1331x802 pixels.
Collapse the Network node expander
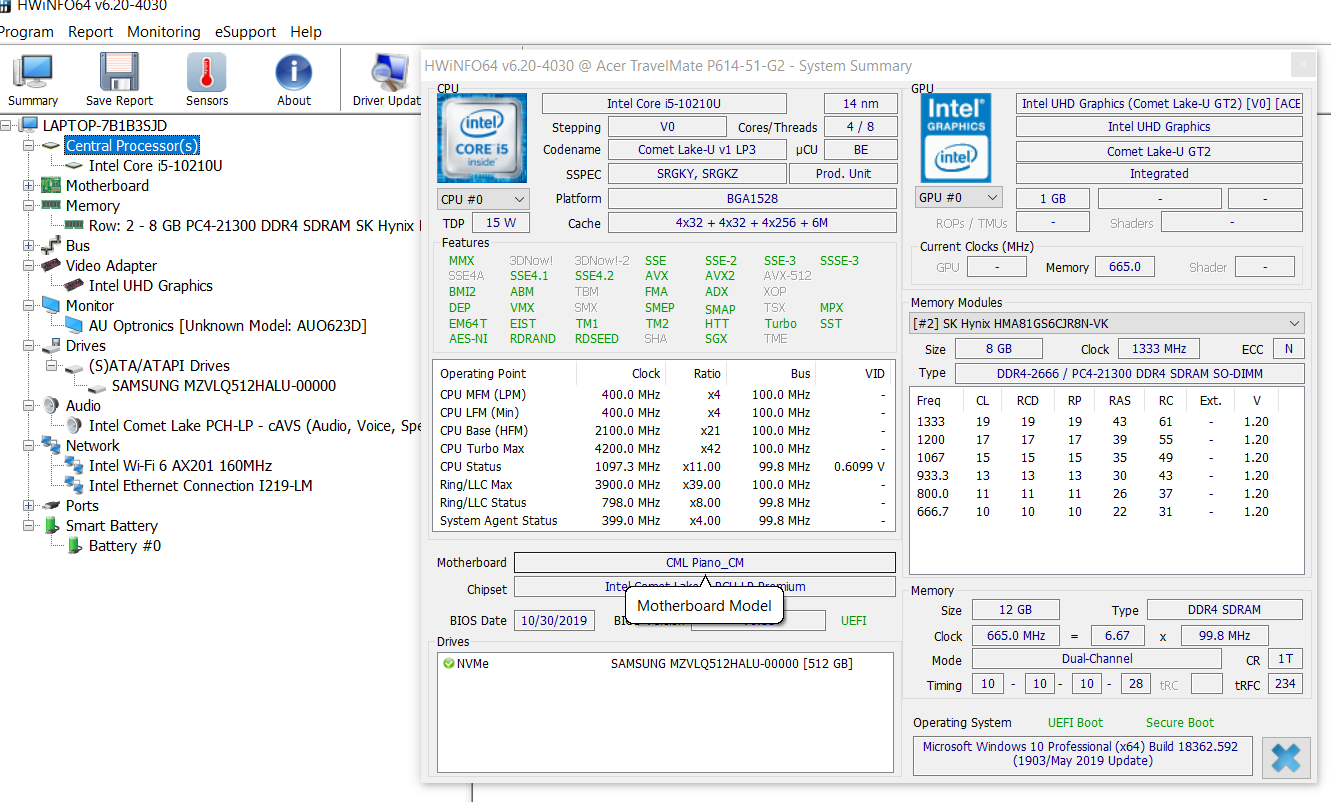29,446
